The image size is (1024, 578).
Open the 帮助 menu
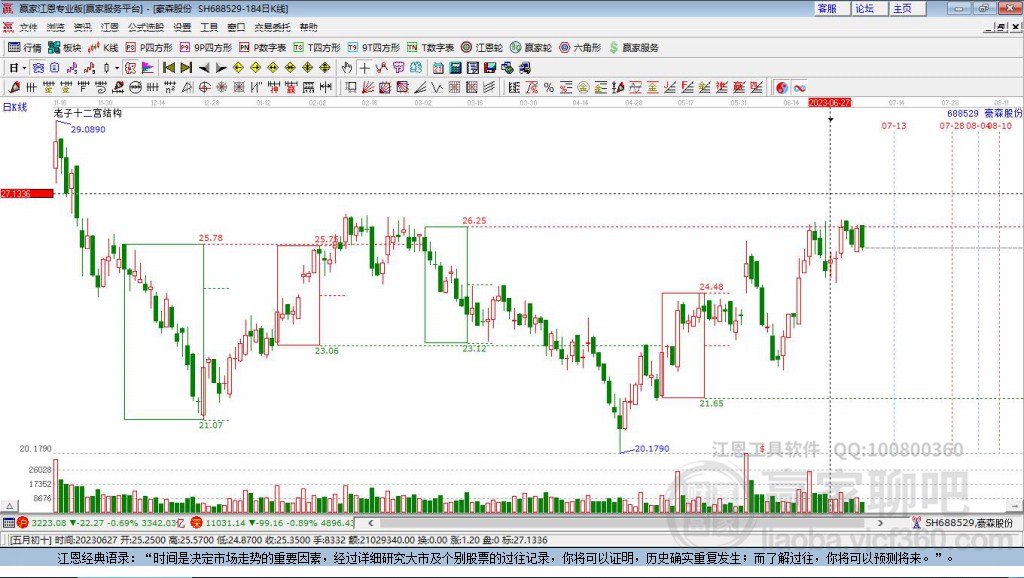(x=308, y=27)
